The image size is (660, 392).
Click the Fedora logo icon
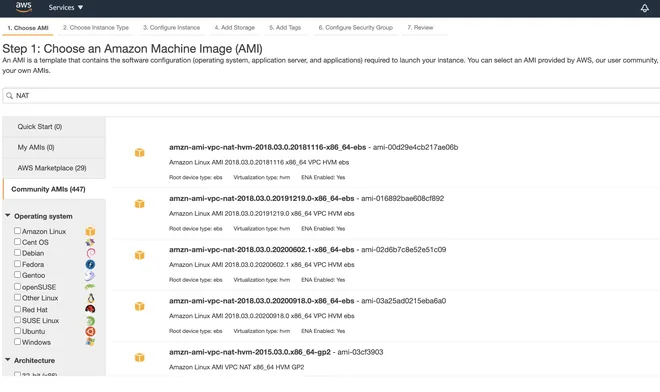pos(90,264)
